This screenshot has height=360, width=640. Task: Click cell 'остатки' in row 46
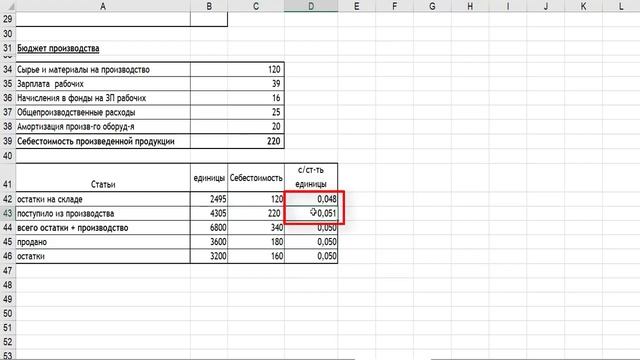103,256
